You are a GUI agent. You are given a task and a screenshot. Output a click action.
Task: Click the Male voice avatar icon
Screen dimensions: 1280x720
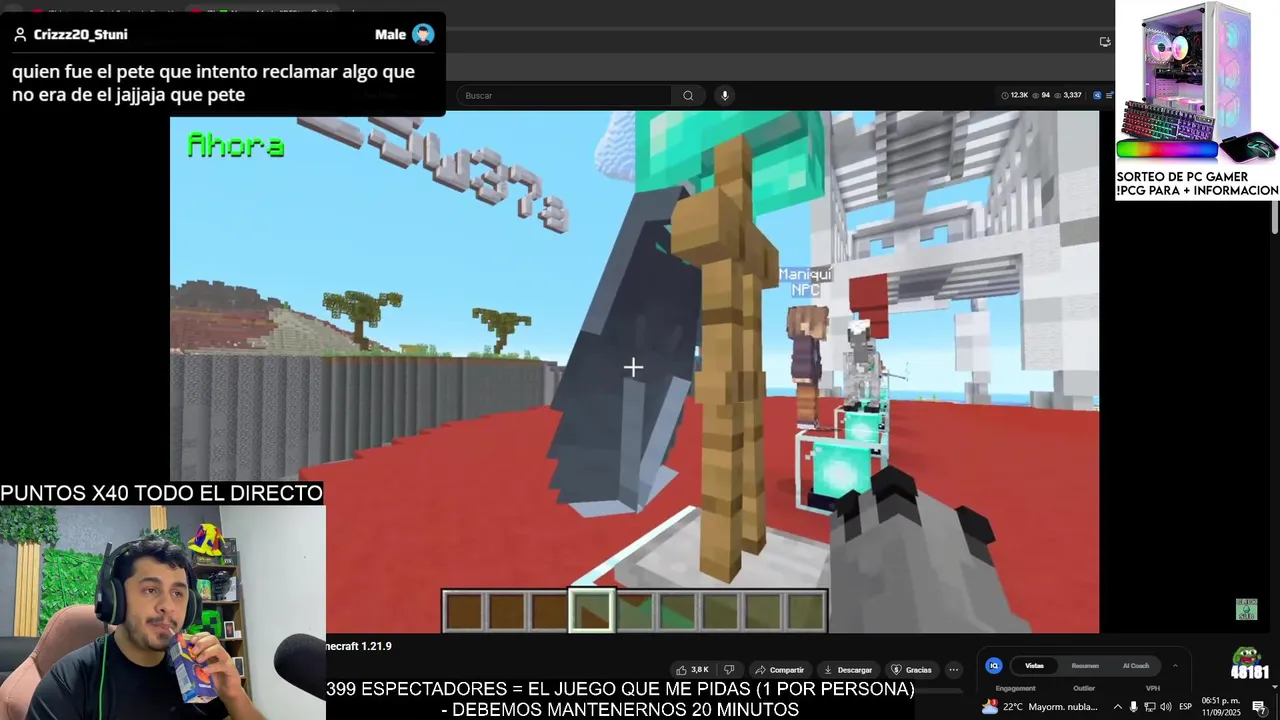(x=423, y=35)
